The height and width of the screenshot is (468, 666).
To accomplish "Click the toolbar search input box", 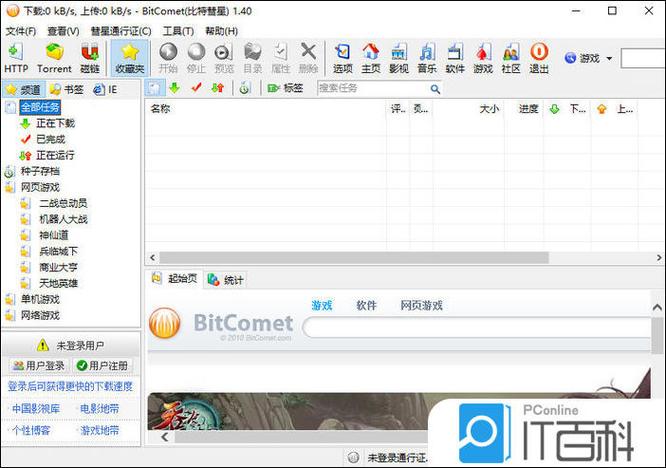I will (x=643, y=58).
